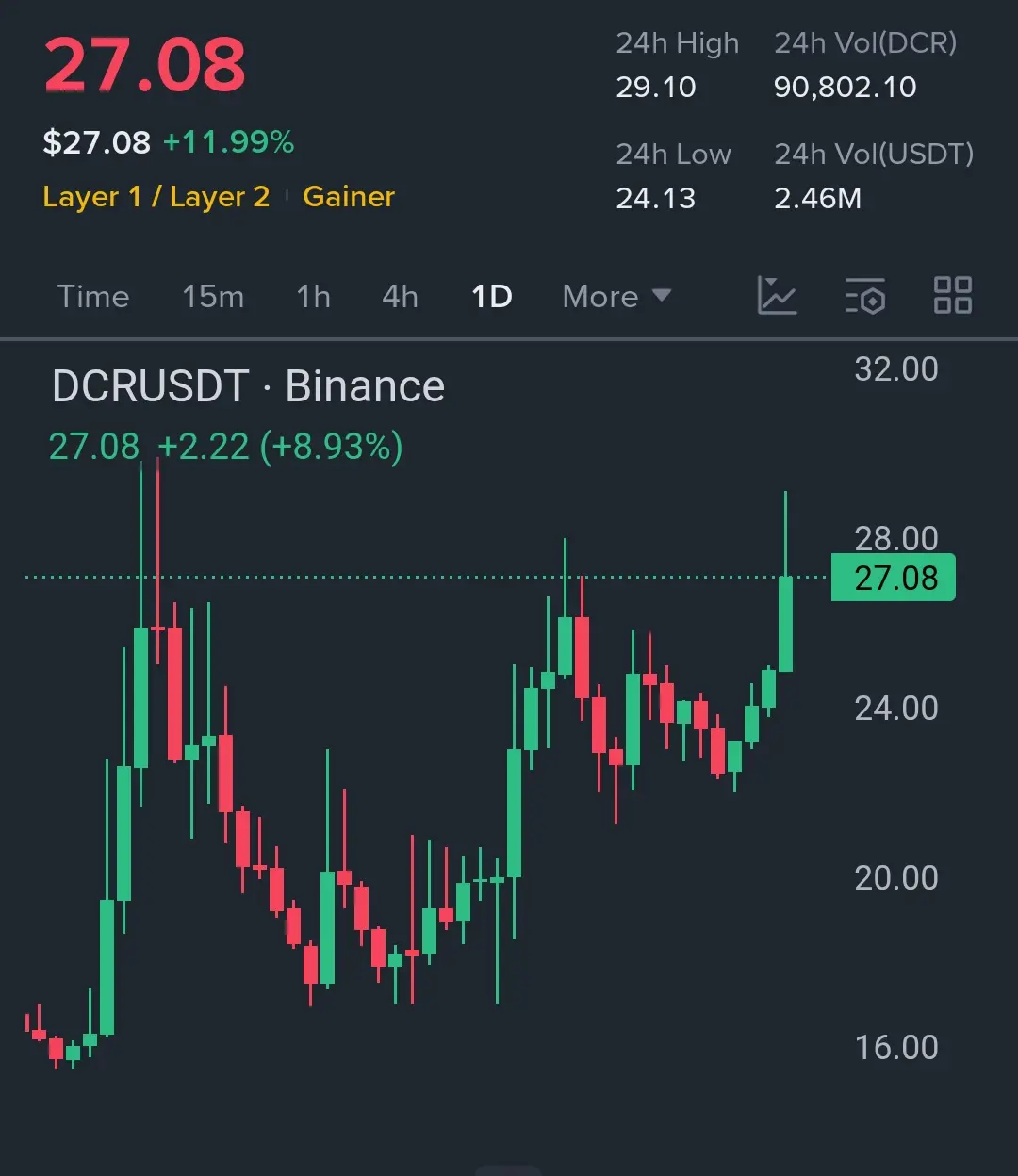This screenshot has width=1018, height=1176.
Task: Select the 1D timeframe tab
Action: click(x=492, y=297)
